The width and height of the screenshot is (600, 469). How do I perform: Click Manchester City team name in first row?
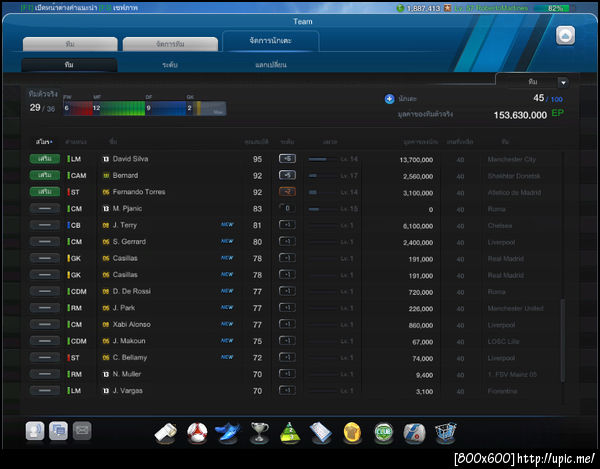point(512,159)
